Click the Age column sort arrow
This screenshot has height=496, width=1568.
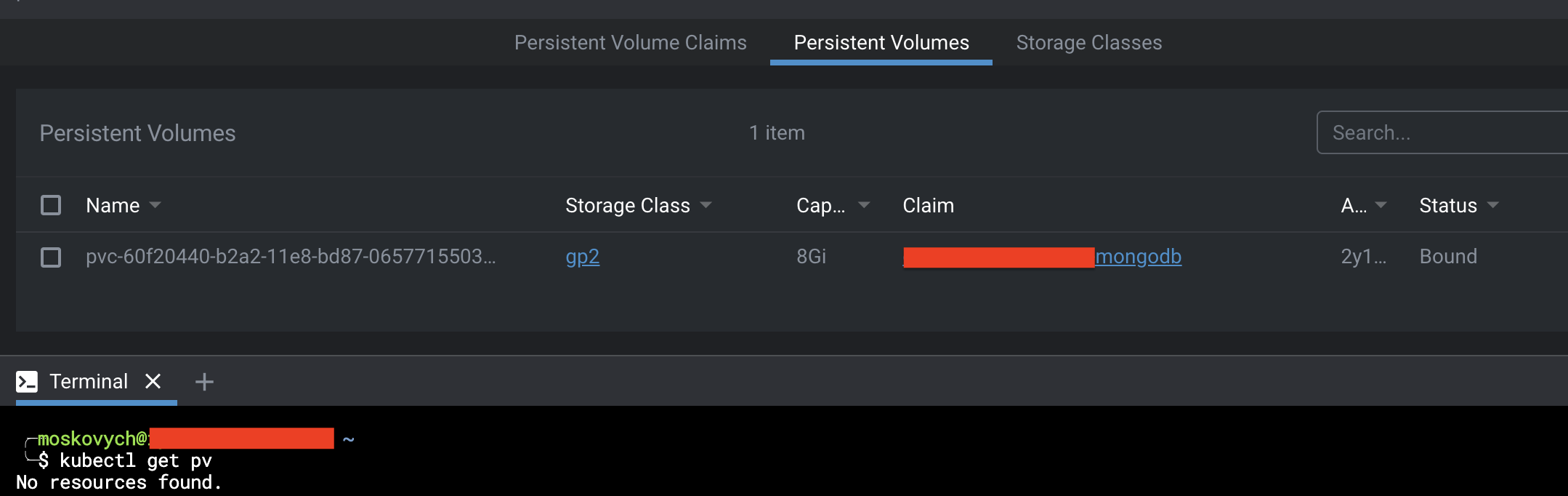pyautogui.click(x=1382, y=206)
